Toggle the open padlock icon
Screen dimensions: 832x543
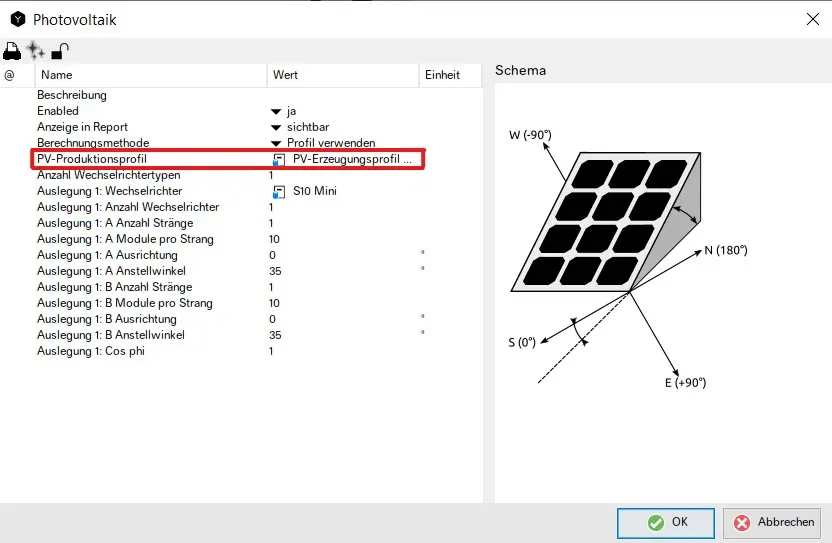coord(59,51)
